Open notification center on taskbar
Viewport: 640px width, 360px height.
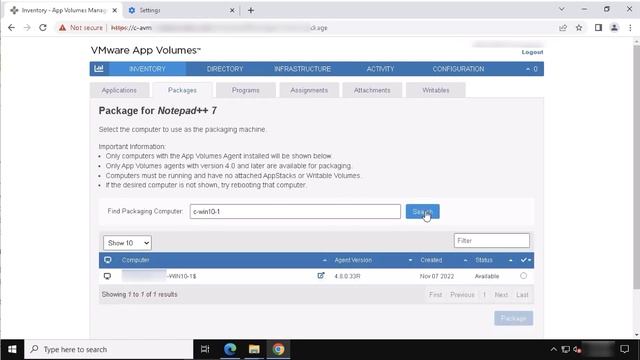pyautogui.click(x=624, y=349)
